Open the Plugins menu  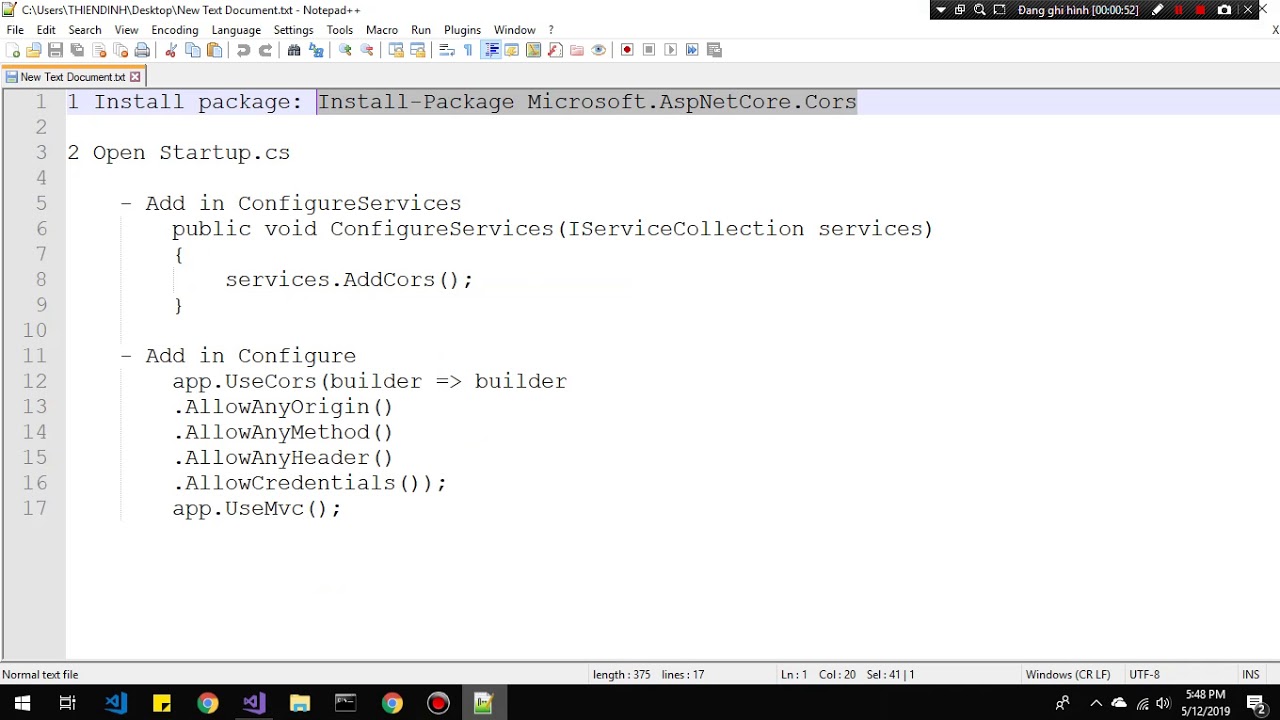point(462,30)
